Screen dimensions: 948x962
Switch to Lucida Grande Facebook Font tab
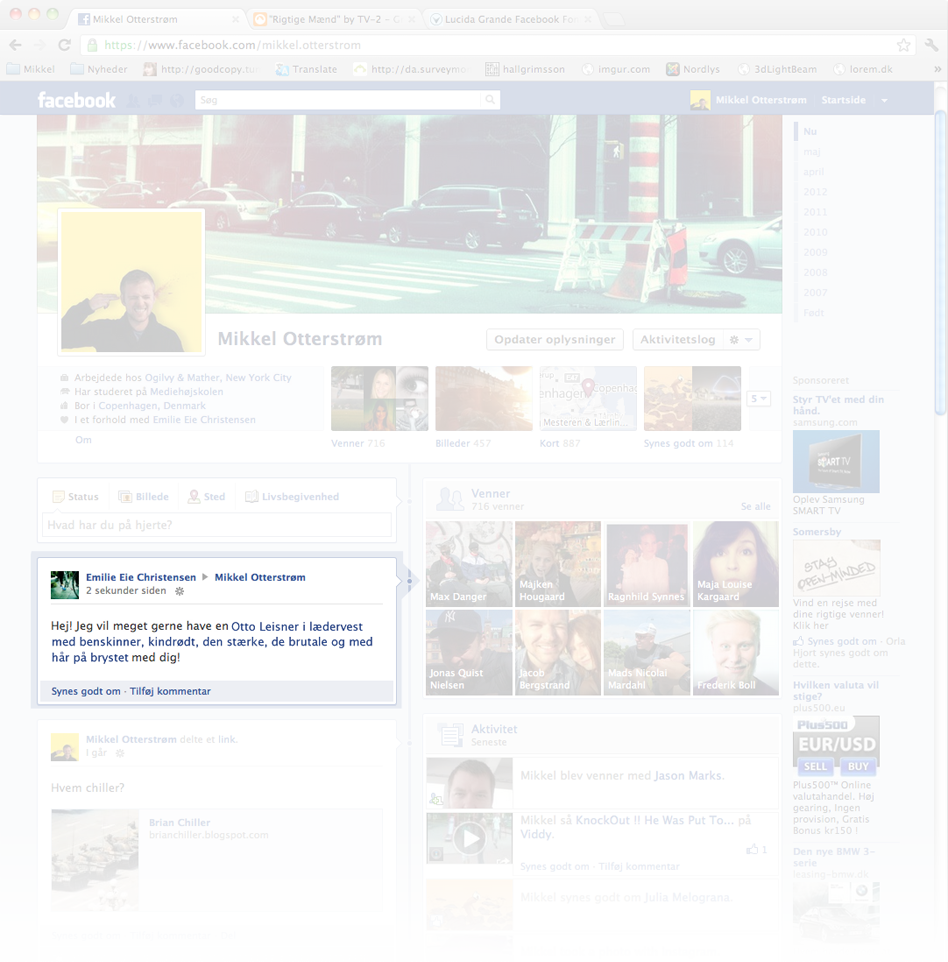click(511, 19)
